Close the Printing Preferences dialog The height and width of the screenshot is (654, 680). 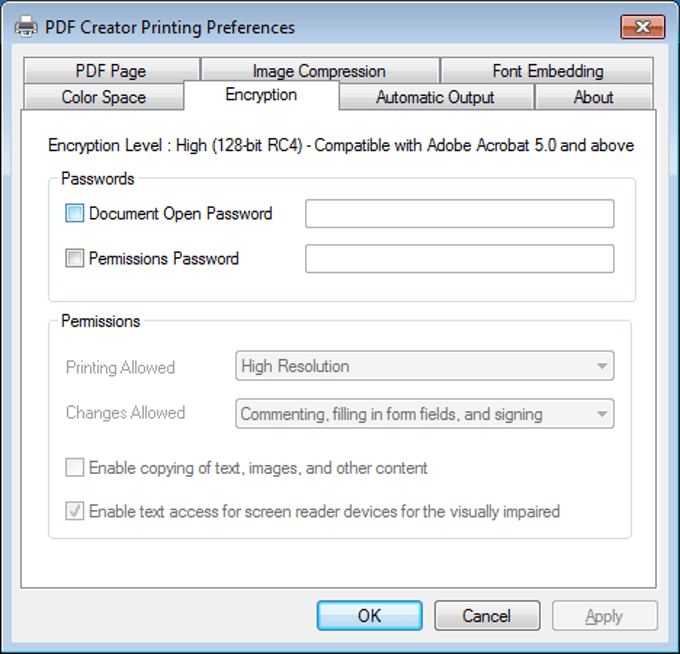pos(643,27)
